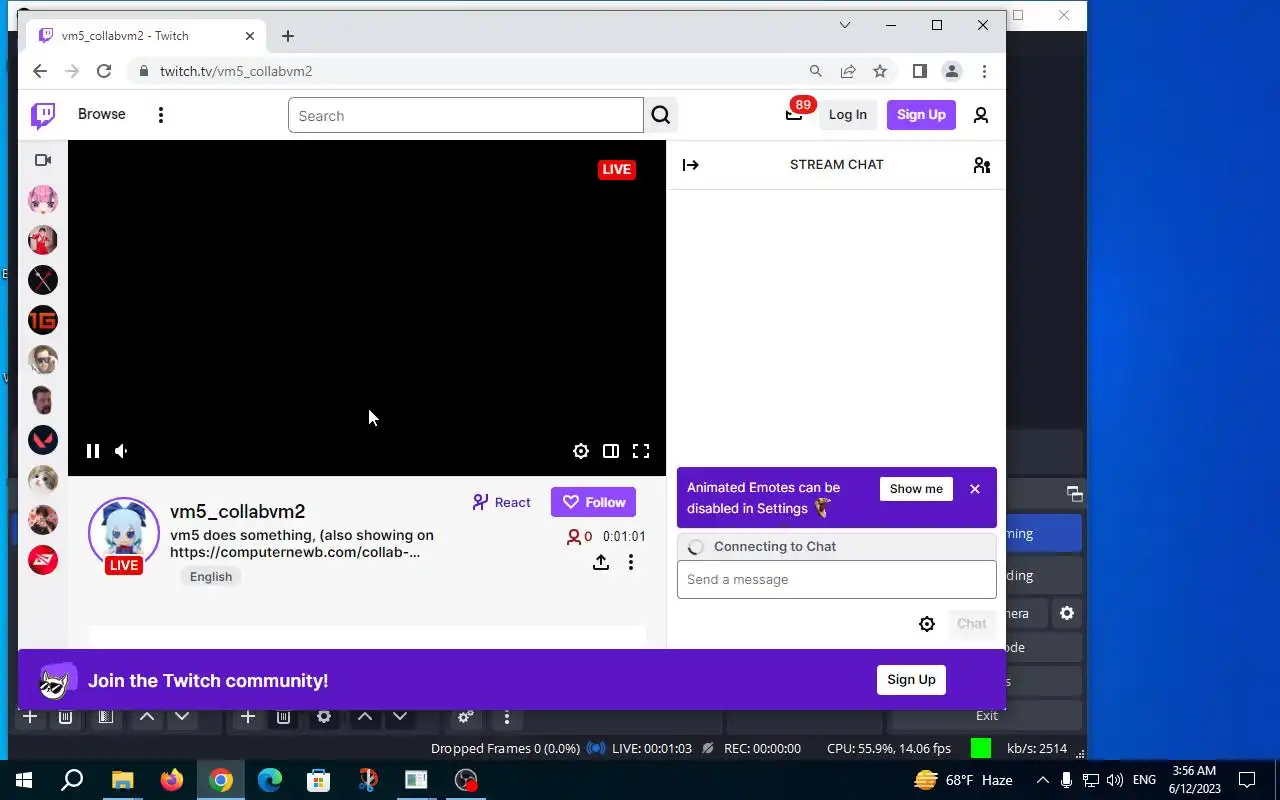This screenshot has height=800, width=1280.
Task: Open the red Apex logo sidebar channel
Action: coord(43,560)
